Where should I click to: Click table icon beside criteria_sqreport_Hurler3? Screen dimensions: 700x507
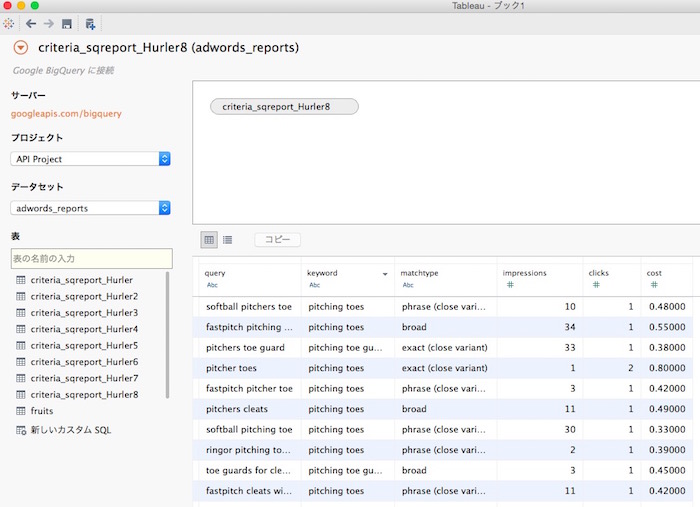[21, 313]
